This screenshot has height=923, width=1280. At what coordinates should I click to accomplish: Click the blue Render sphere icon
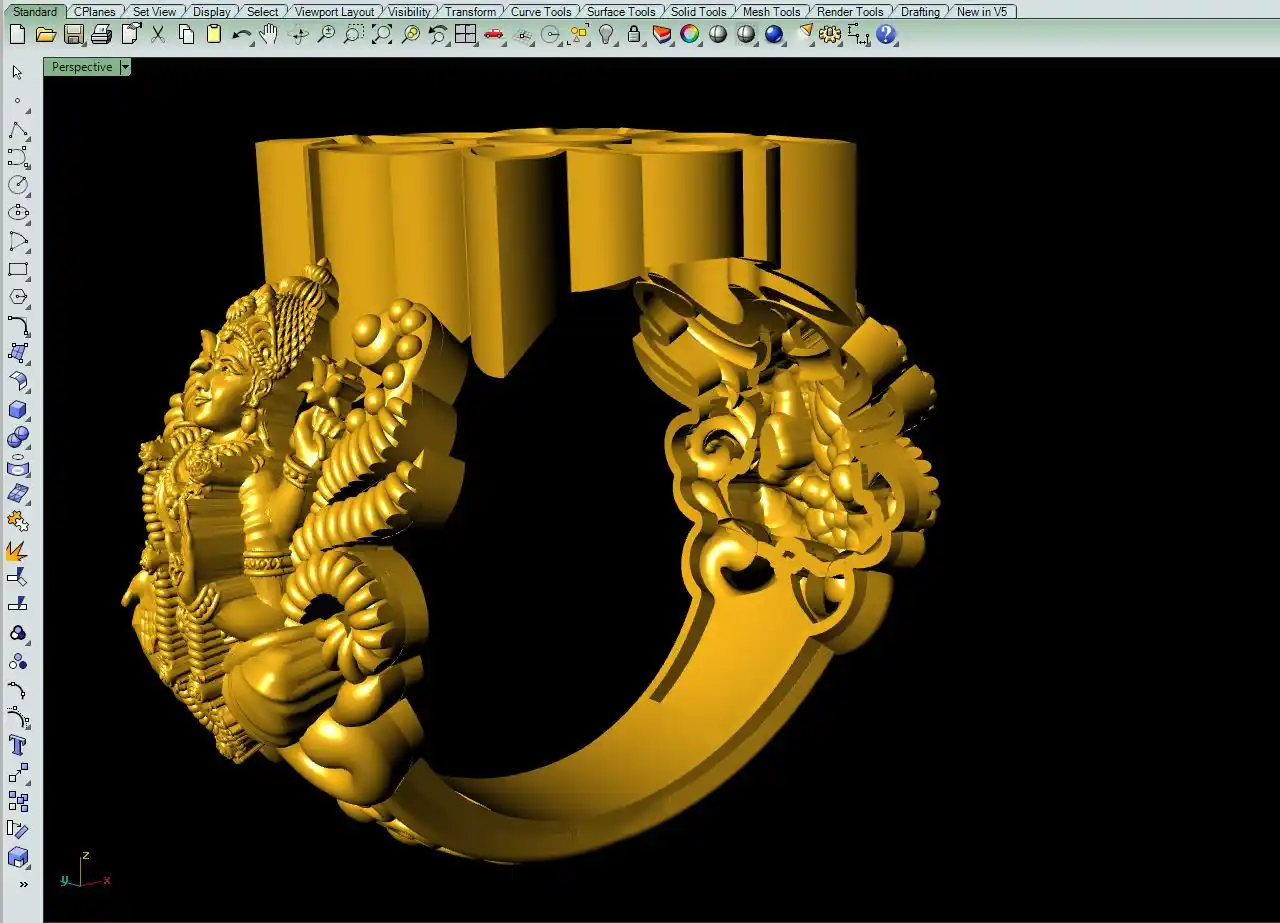point(774,35)
